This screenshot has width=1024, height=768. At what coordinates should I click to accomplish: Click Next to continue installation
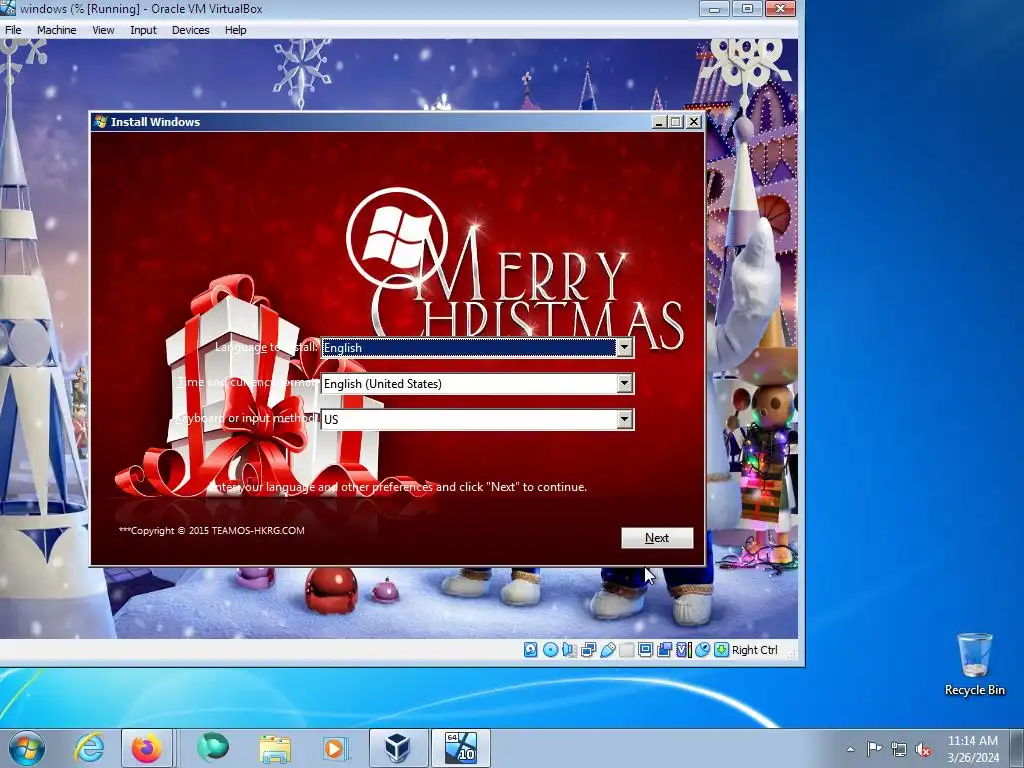pos(657,537)
